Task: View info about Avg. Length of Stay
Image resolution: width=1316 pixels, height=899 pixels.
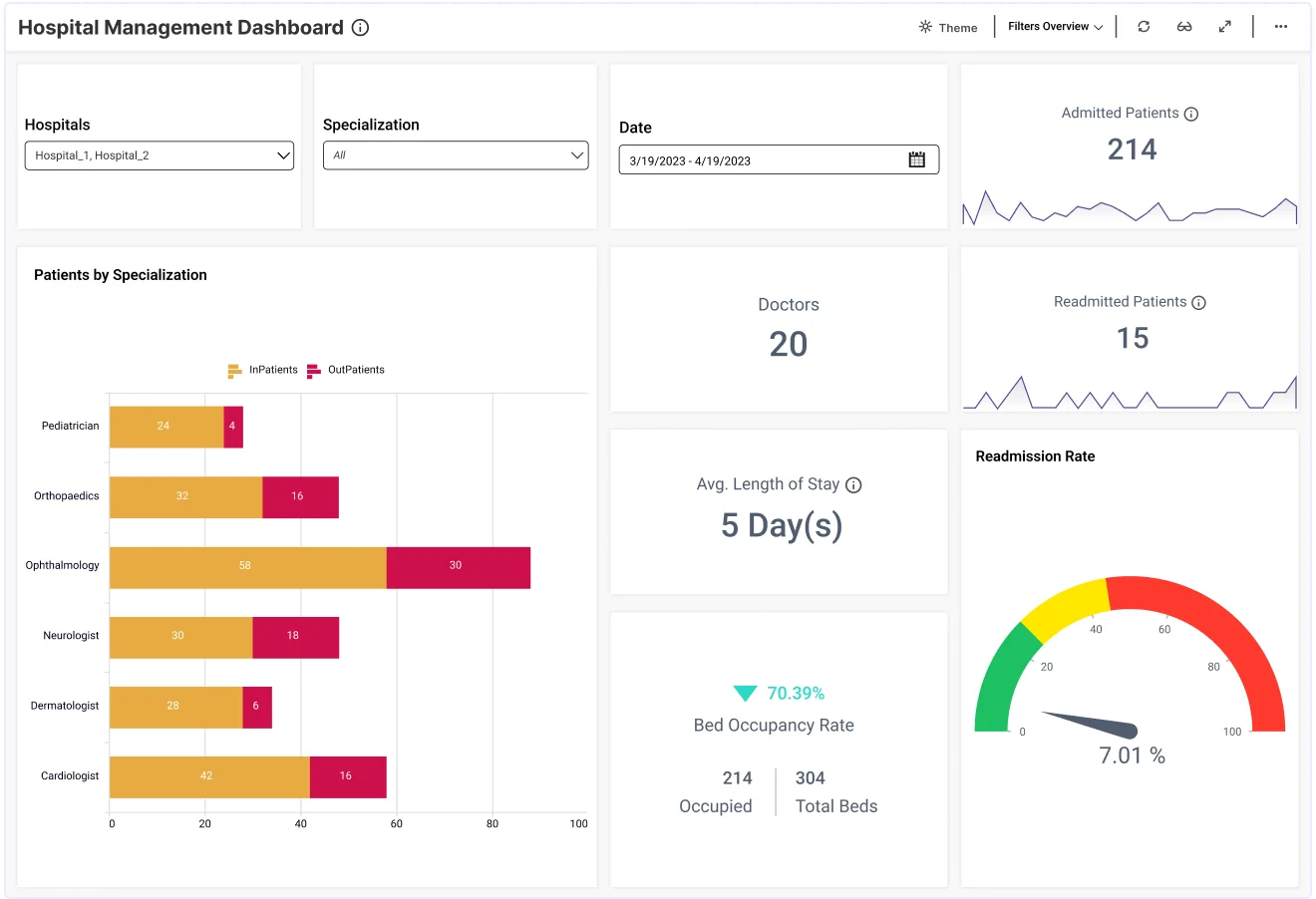Action: point(853,485)
